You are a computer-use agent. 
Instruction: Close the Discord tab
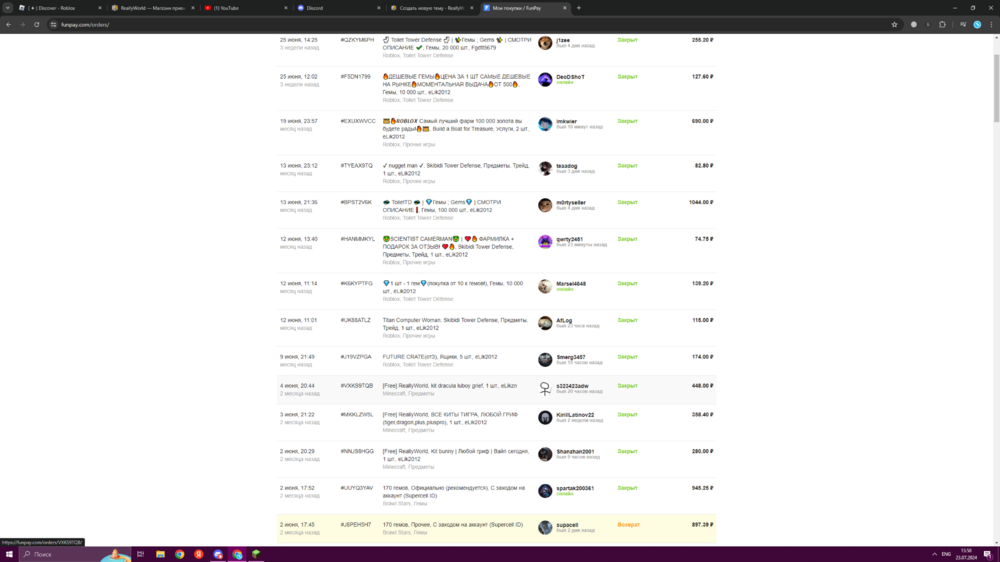378,8
